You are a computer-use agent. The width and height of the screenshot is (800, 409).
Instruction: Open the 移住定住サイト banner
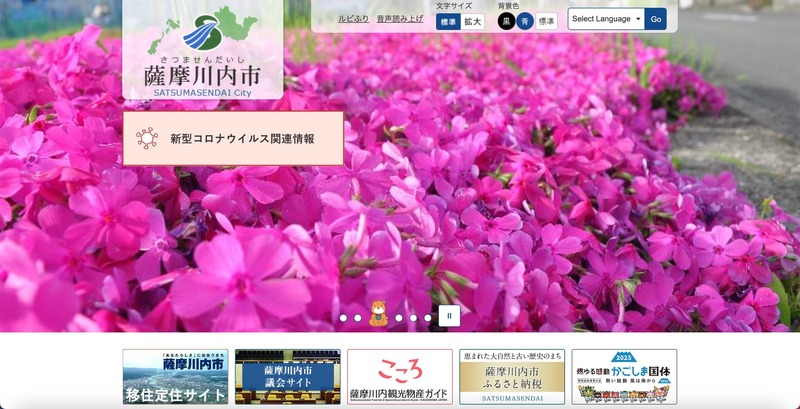pos(175,376)
